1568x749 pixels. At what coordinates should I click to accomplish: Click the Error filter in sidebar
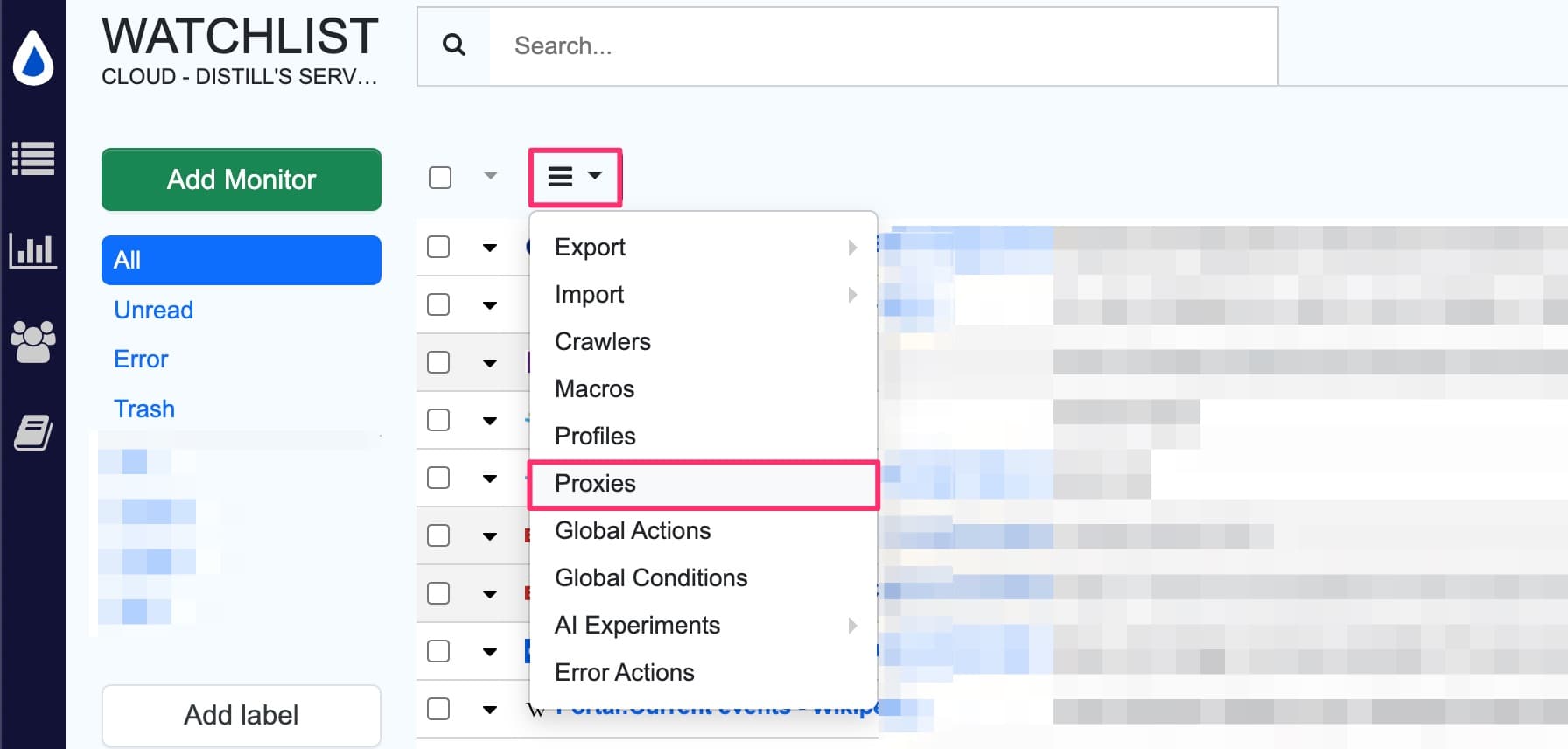coord(140,359)
